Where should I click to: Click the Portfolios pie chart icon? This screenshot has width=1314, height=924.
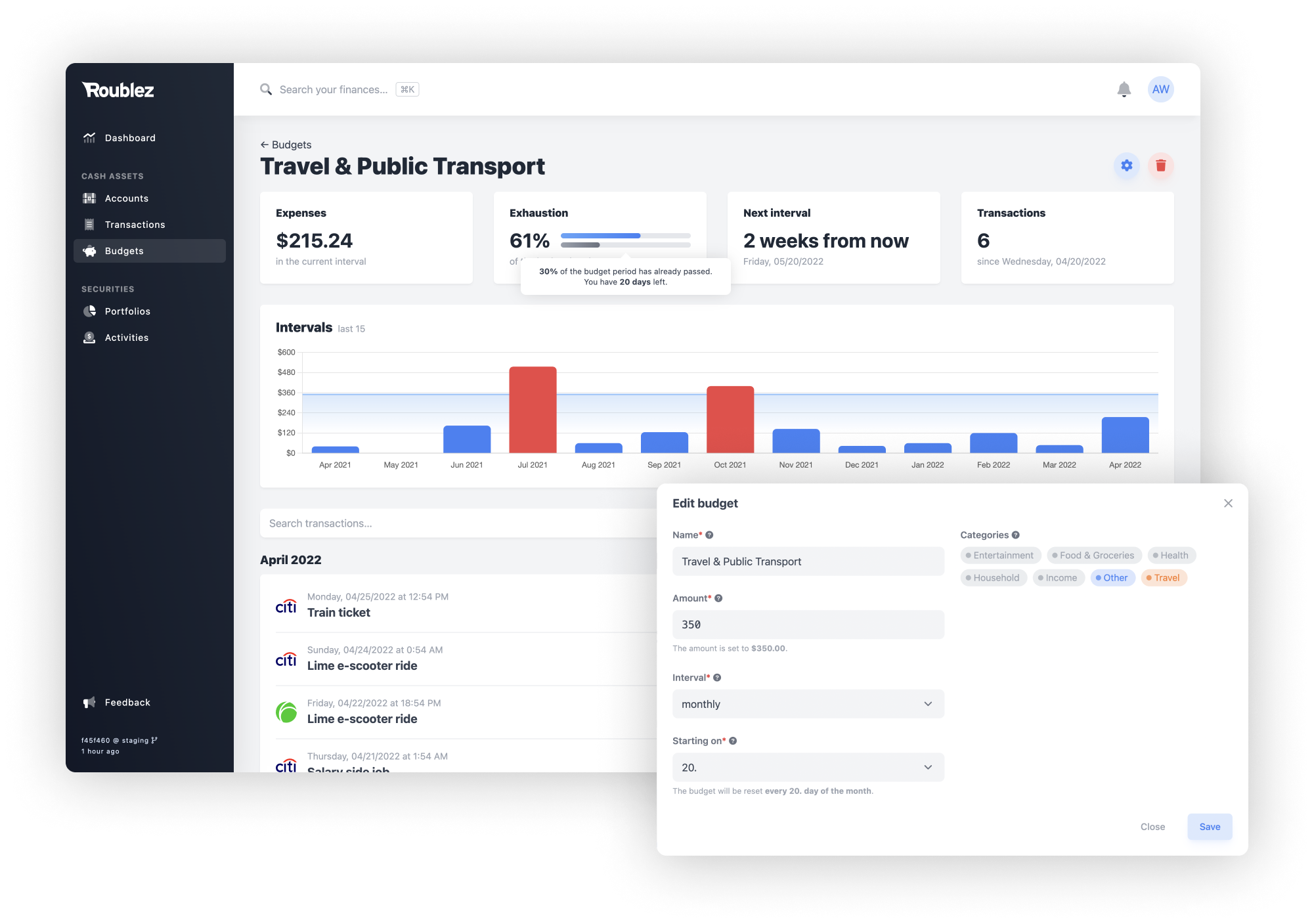point(89,311)
